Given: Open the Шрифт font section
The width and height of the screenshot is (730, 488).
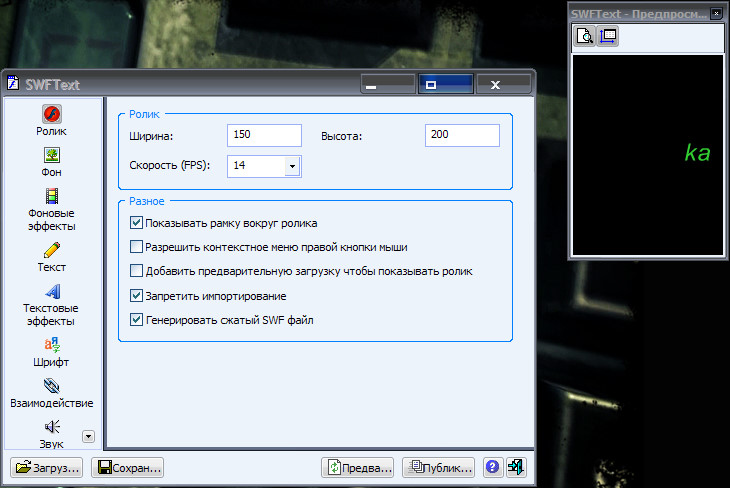Looking at the screenshot, I should (x=51, y=352).
